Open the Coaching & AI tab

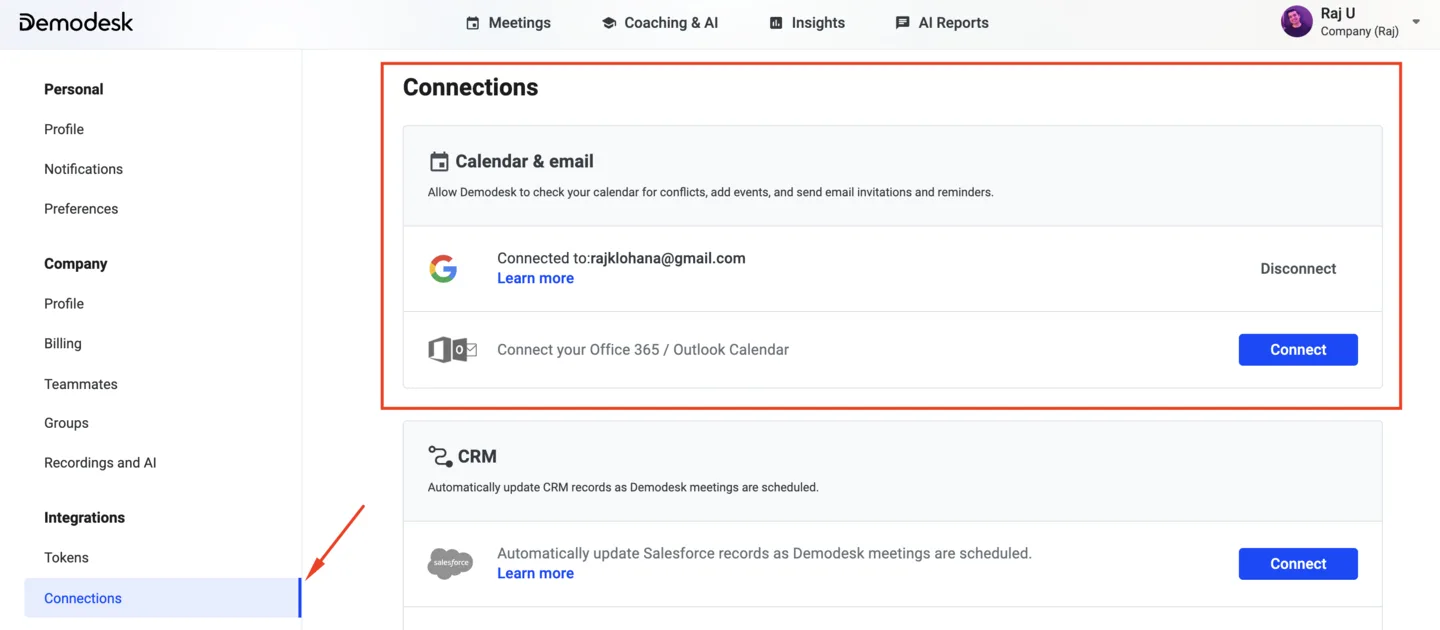(660, 23)
